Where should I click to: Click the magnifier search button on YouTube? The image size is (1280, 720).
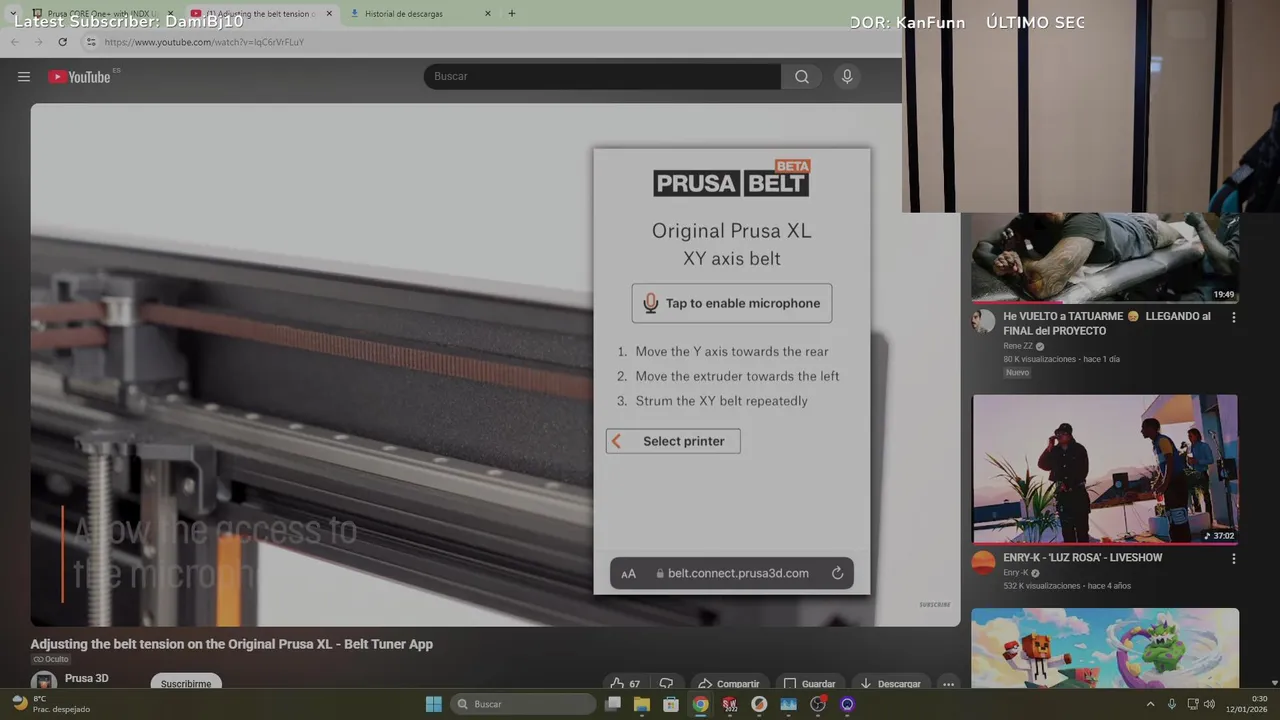click(x=802, y=77)
